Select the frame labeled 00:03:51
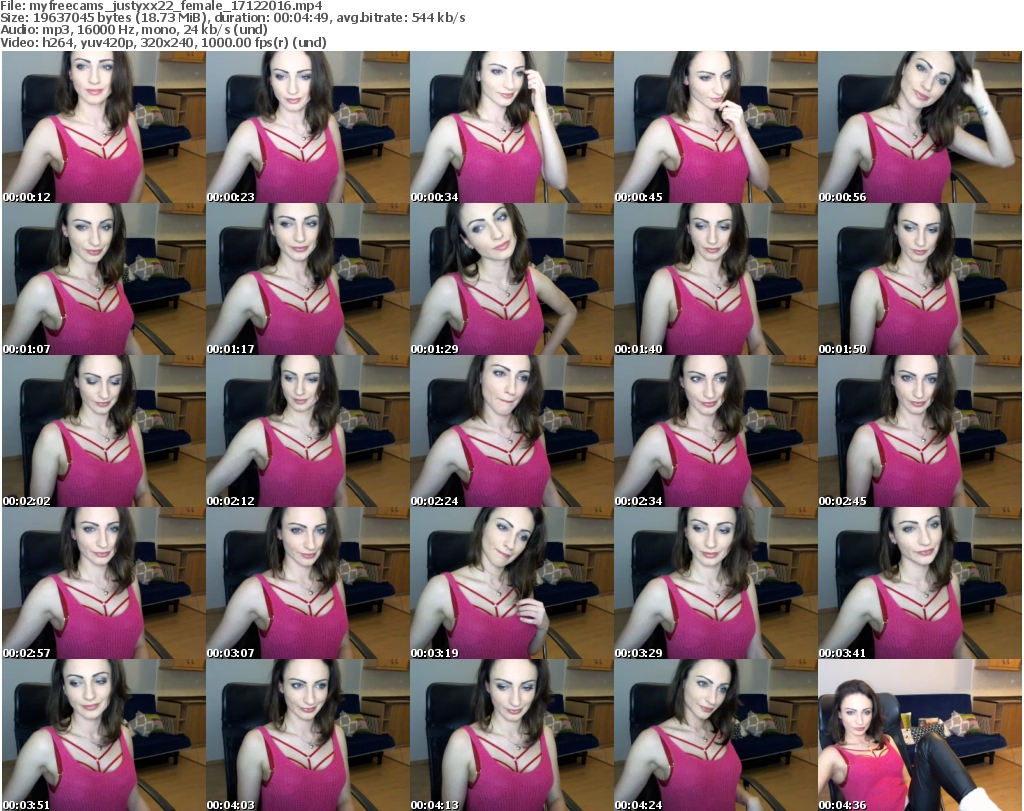The image size is (1024, 811). point(103,735)
